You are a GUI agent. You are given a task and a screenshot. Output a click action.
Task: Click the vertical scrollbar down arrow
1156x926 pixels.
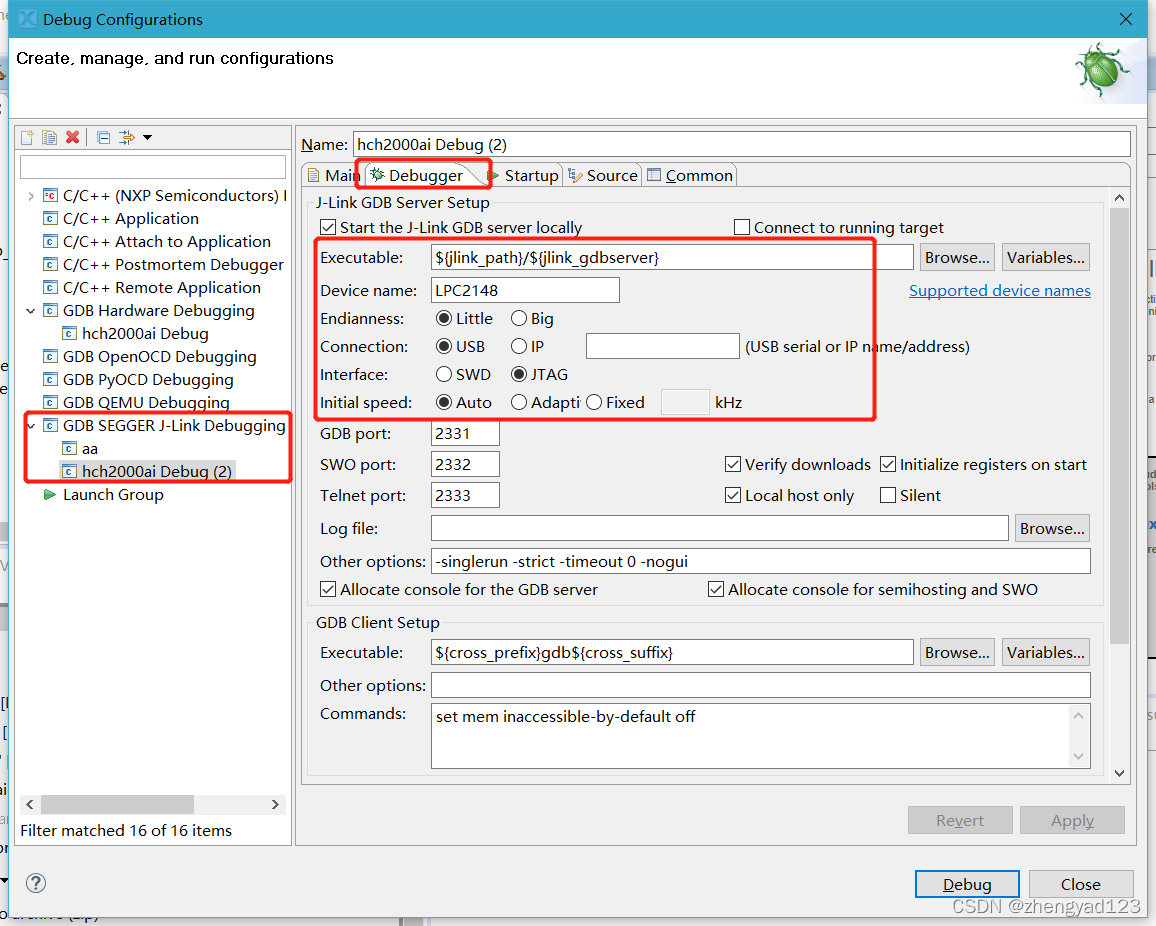(x=1119, y=773)
